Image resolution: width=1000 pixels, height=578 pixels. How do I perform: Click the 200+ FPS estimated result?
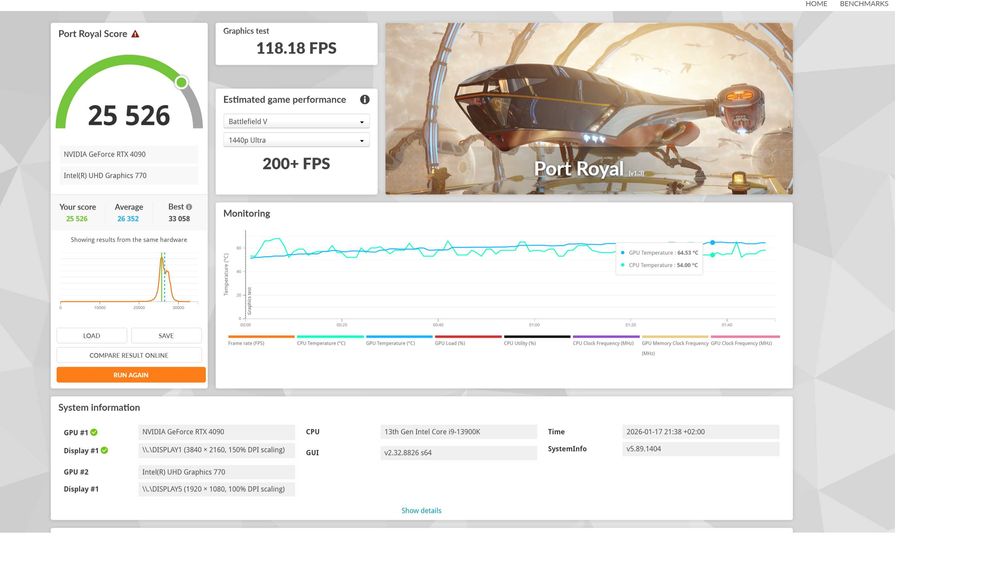pos(297,164)
